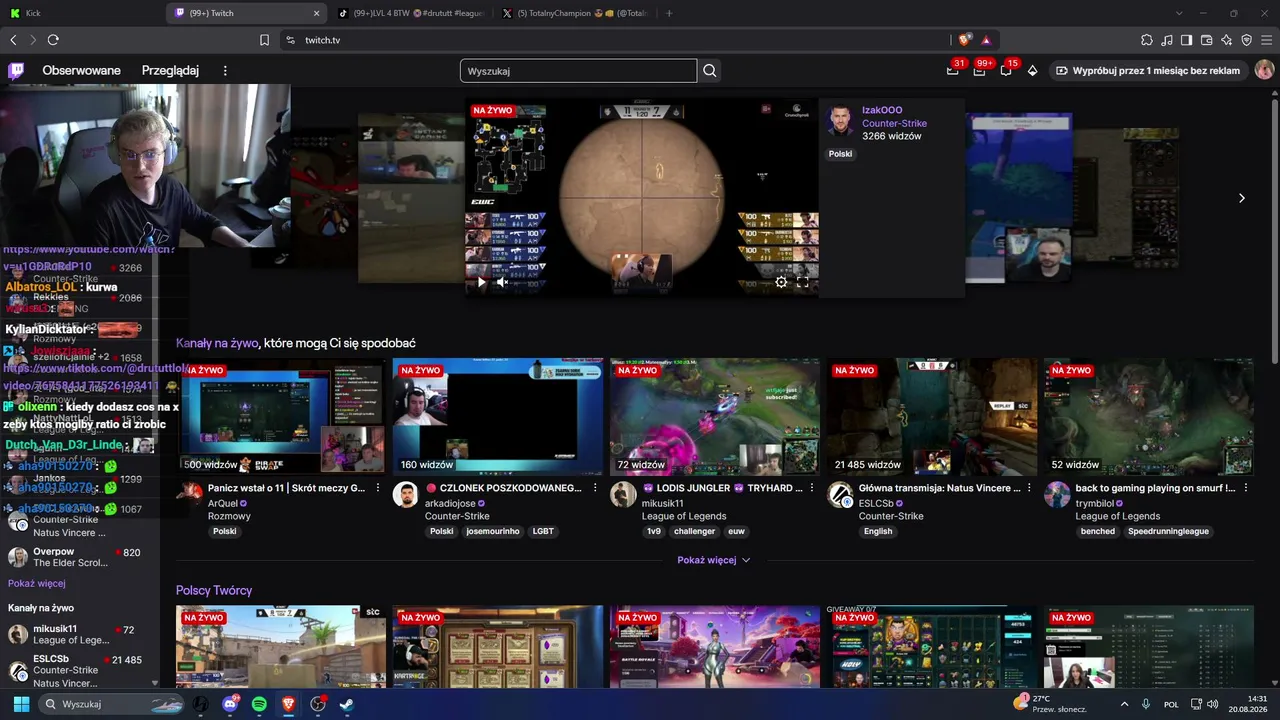Open options menu for CZLONEK POSZKODOWANEGO stream
1280x720 pixels.
(595, 488)
